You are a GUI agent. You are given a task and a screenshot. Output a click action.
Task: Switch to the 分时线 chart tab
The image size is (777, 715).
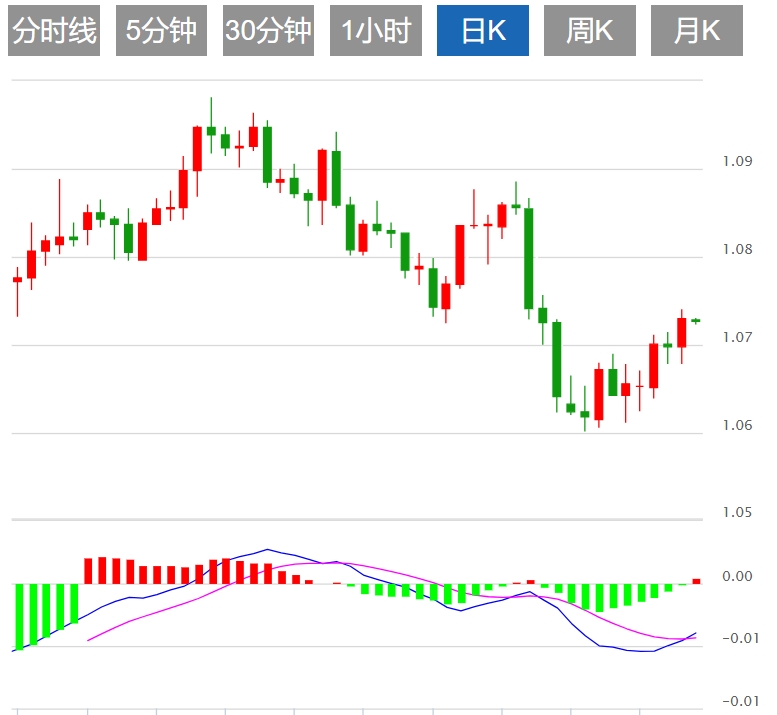(x=54, y=31)
